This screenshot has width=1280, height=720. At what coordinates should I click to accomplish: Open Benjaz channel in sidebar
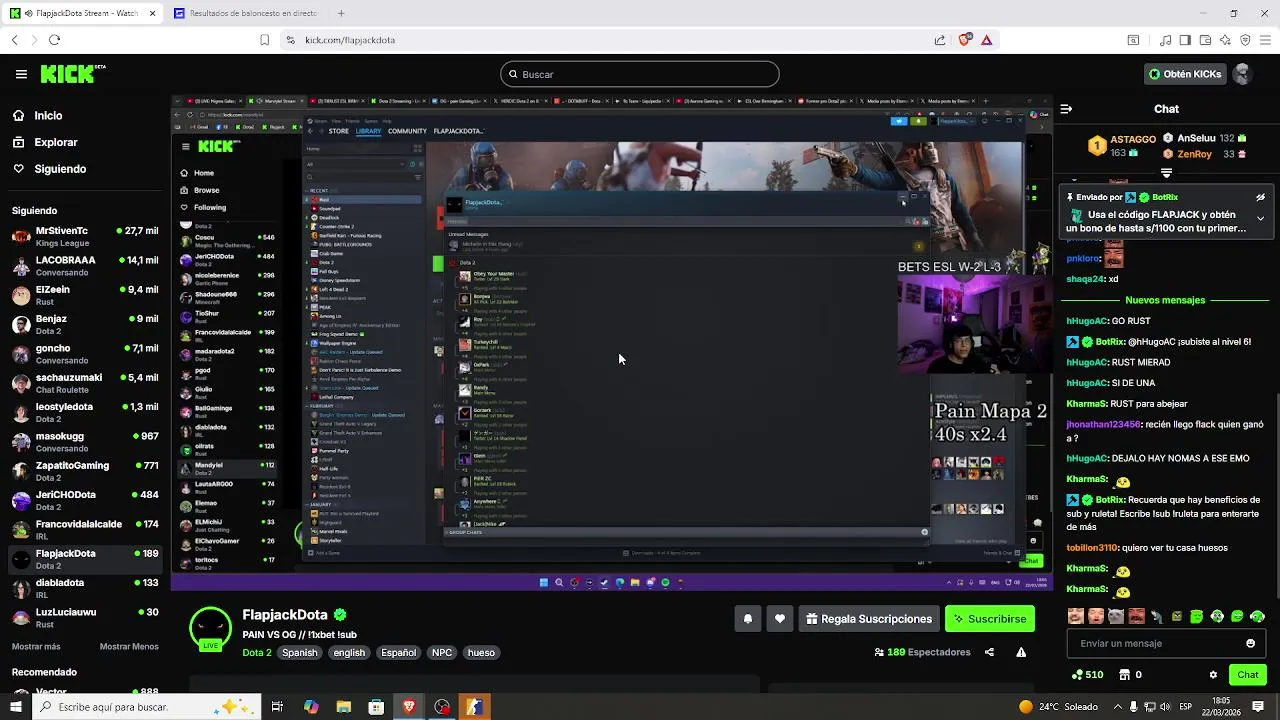pos(86,324)
